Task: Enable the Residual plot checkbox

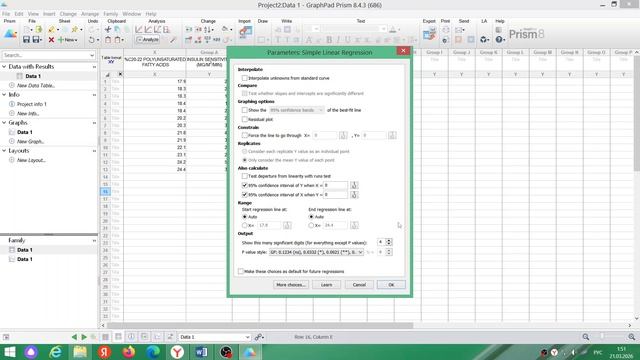Action: (x=244, y=119)
